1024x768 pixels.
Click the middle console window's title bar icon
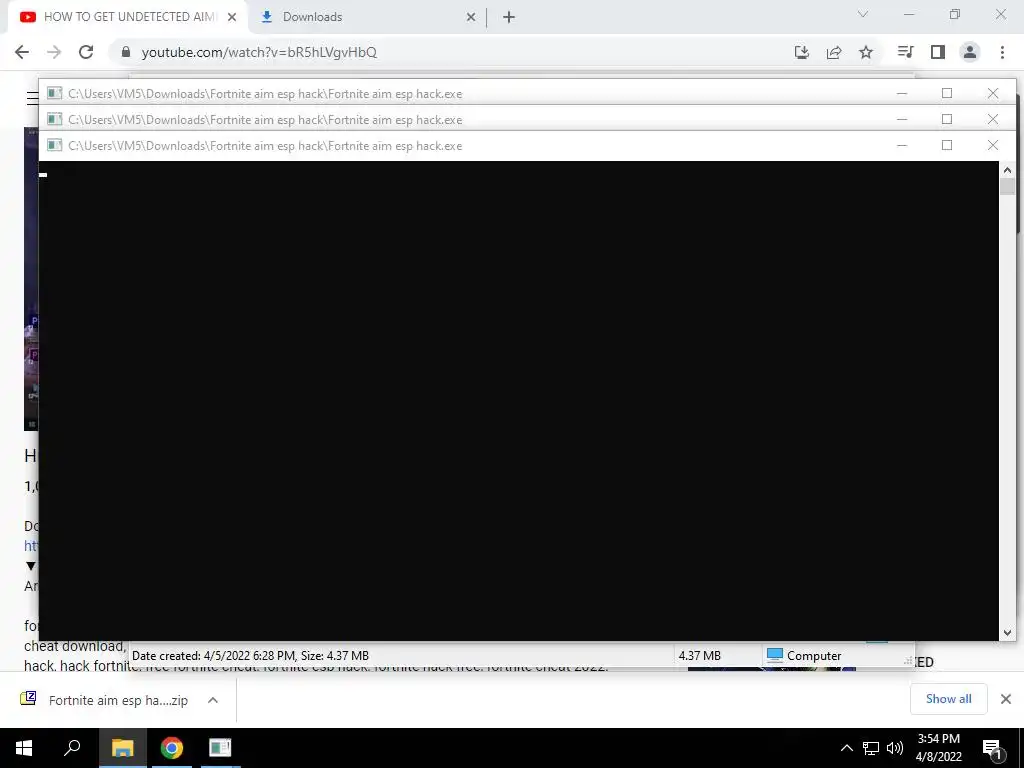(55, 120)
